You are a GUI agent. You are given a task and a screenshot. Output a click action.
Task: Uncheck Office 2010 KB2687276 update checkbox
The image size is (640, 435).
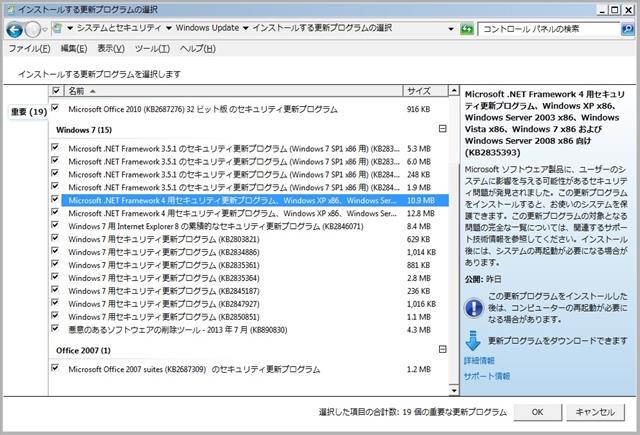click(x=55, y=108)
